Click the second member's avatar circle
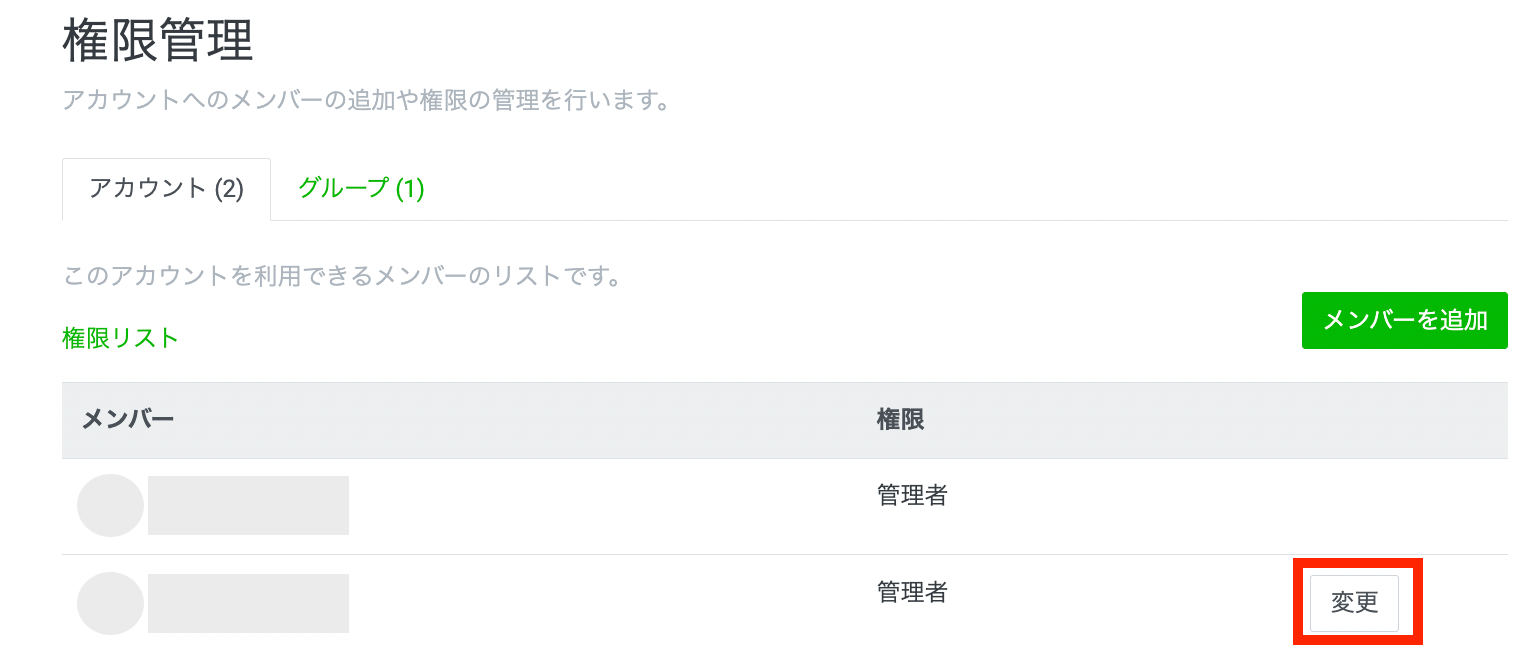 110,603
